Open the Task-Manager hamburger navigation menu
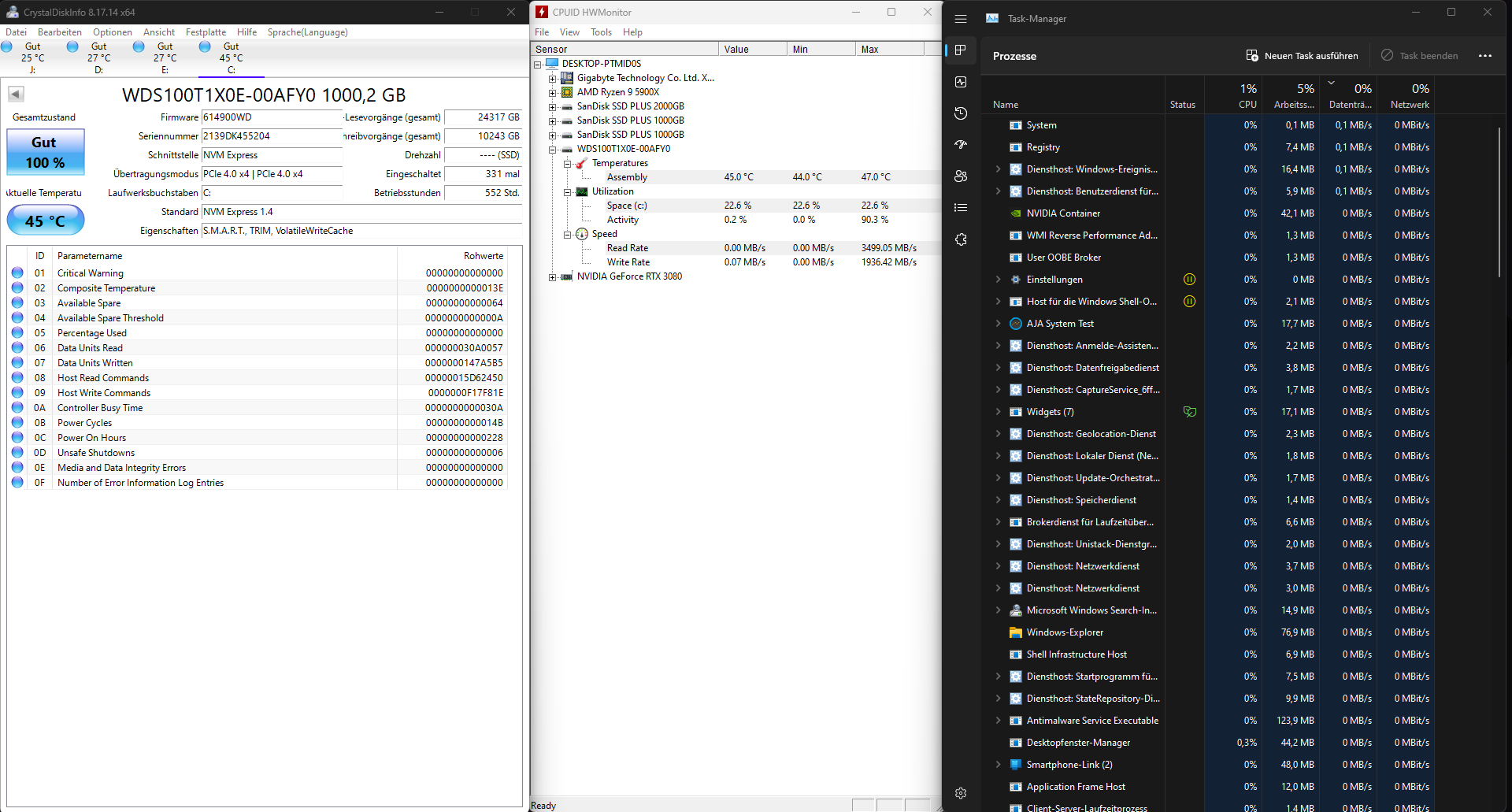The width and height of the screenshot is (1512, 812). pos(961,19)
